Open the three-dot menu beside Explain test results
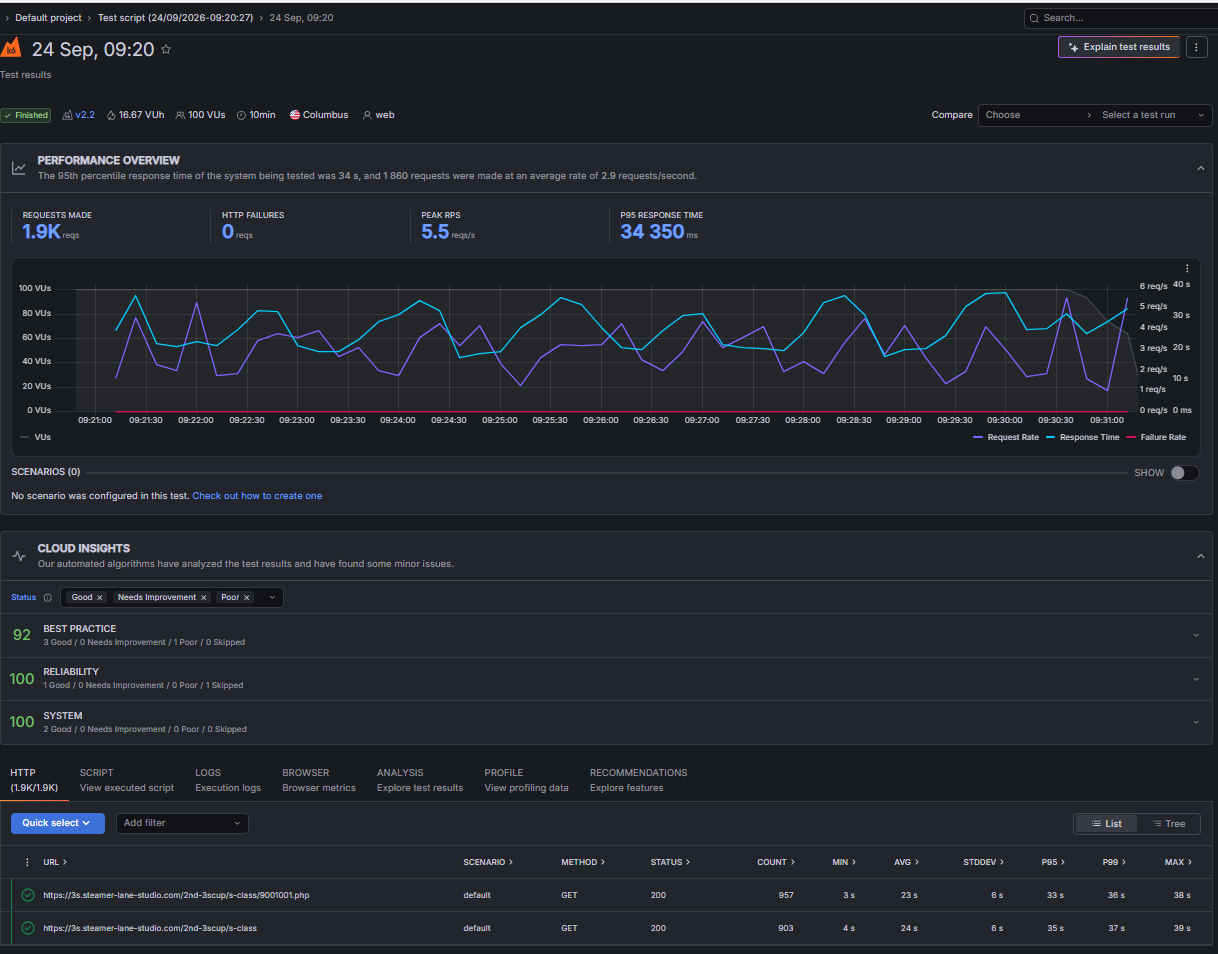 1196,47
